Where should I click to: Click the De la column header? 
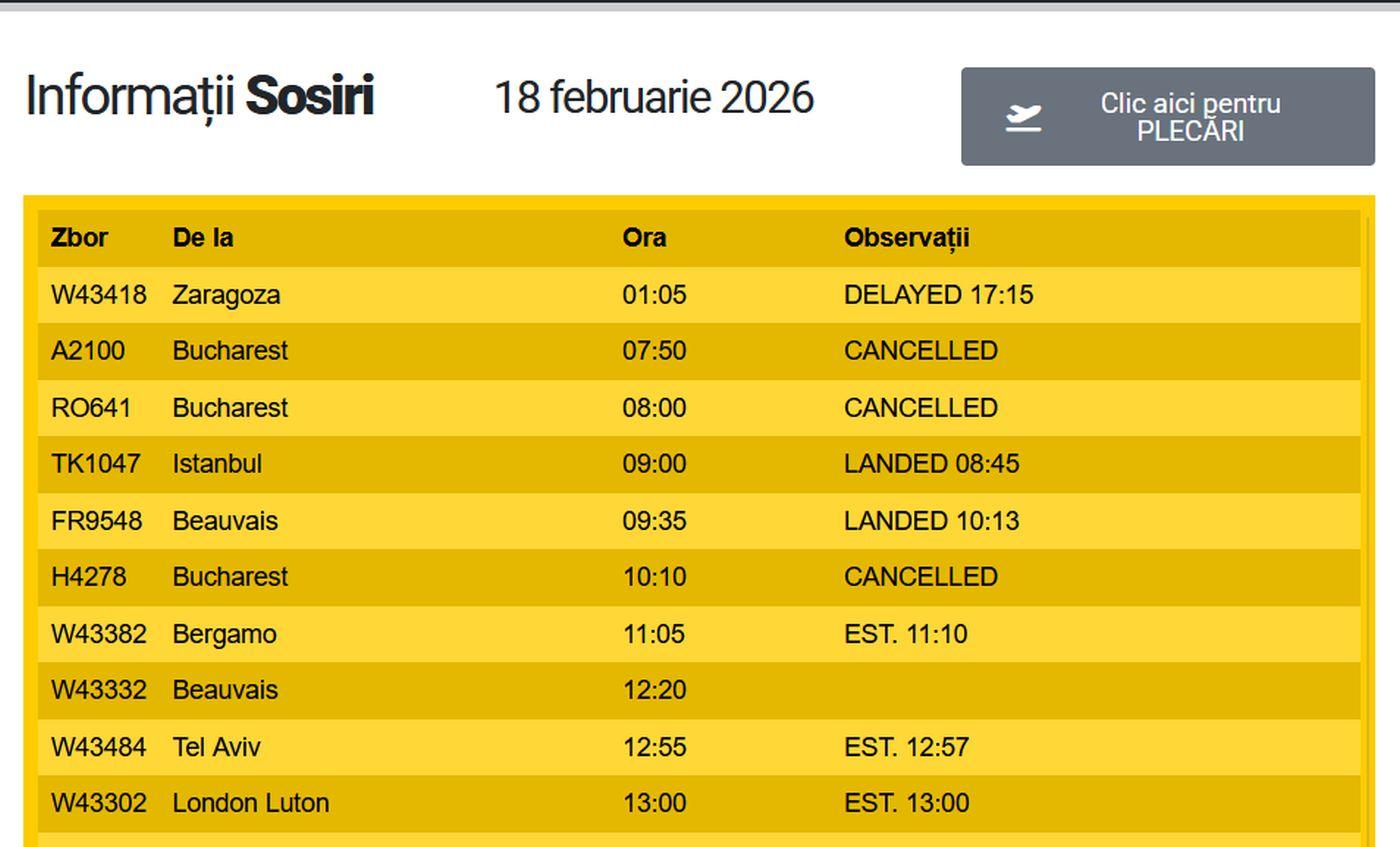203,238
